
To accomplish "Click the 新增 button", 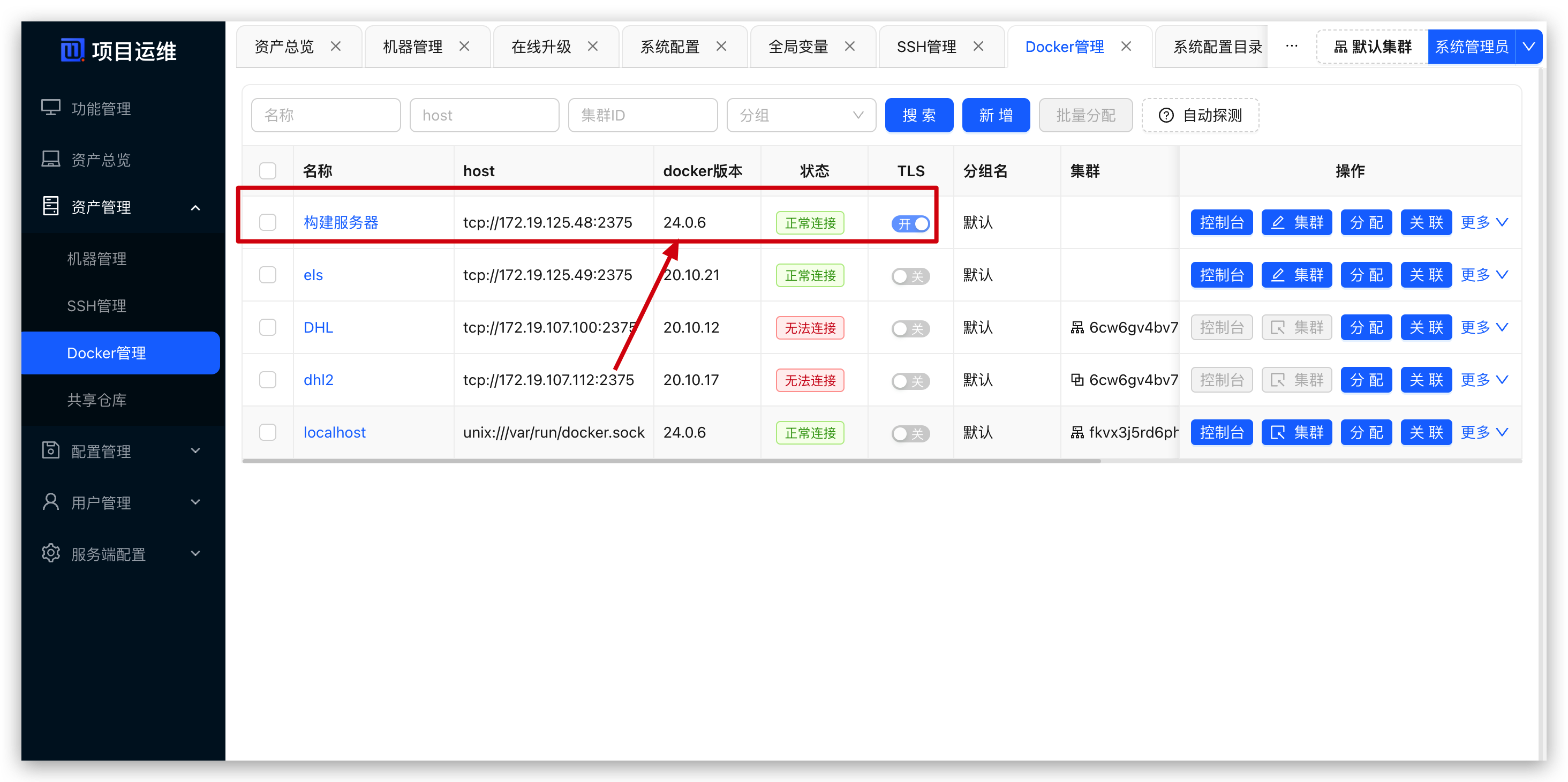I will pyautogui.click(x=995, y=115).
